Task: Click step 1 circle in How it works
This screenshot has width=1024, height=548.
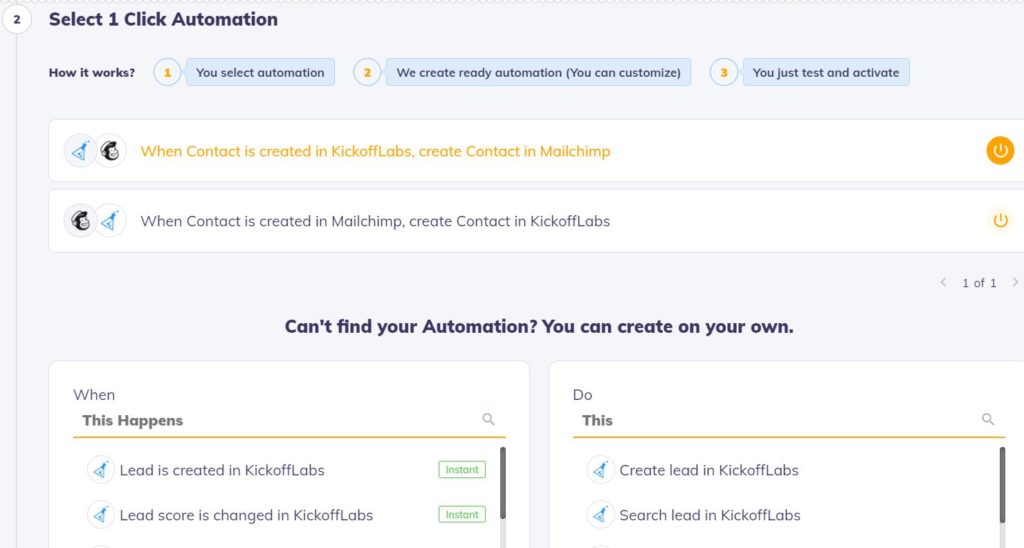Action: tap(167, 73)
